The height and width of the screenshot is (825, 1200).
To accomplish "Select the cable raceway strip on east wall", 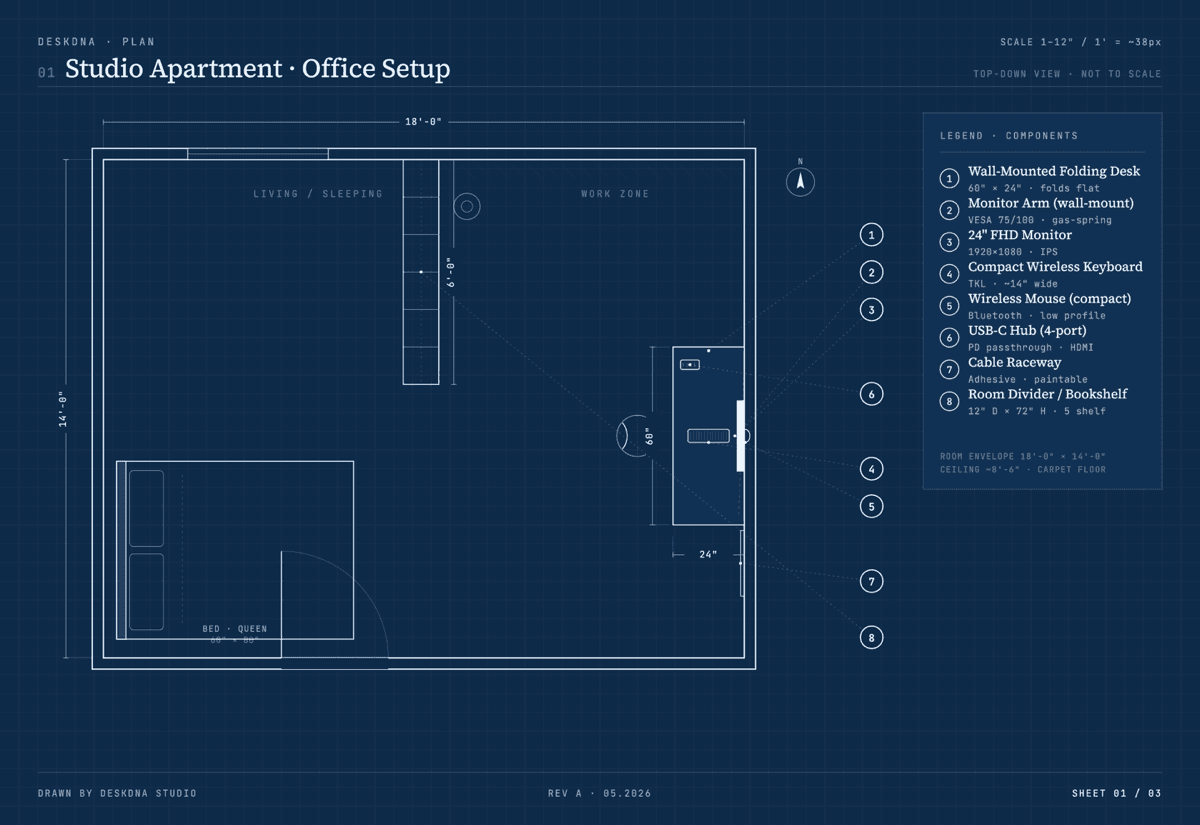I will [742, 563].
